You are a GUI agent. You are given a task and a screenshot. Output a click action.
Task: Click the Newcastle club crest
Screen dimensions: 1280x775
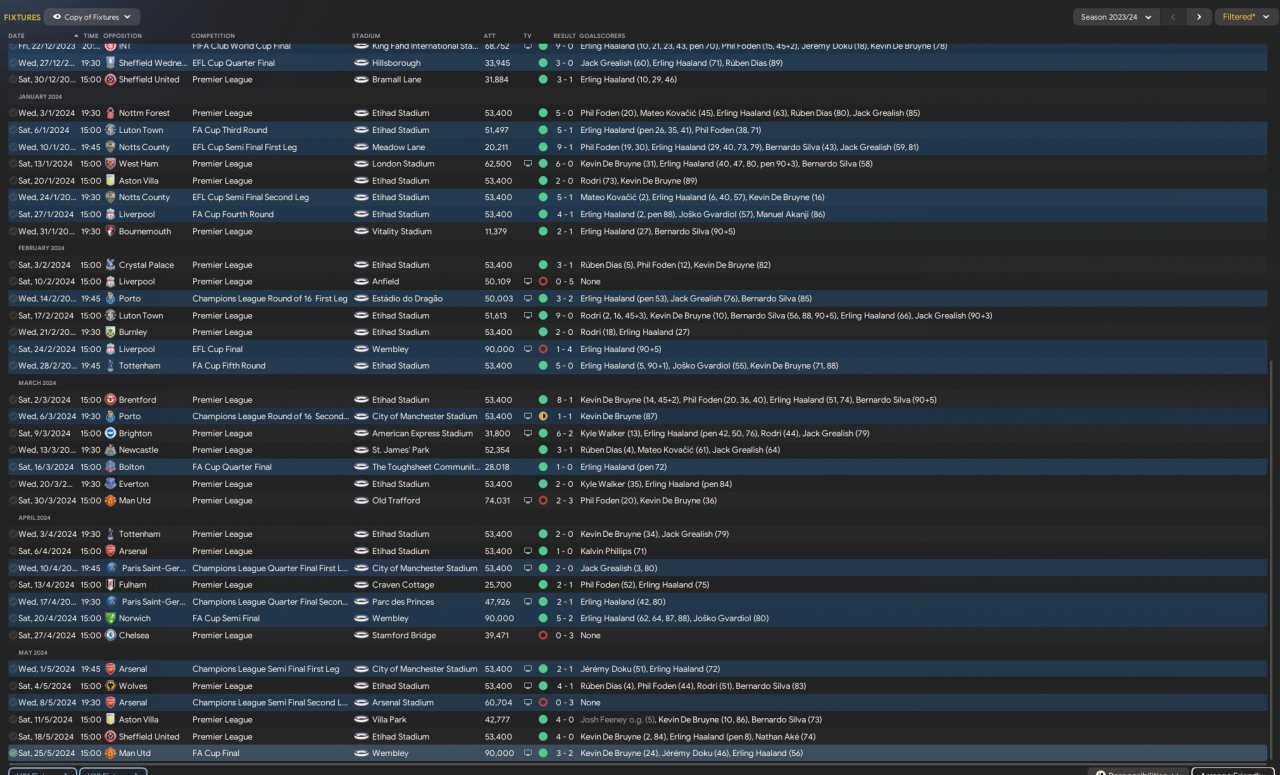click(110, 450)
